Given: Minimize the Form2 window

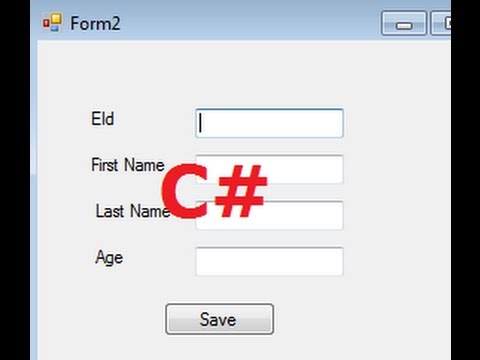Looking at the screenshot, I should point(404,23).
